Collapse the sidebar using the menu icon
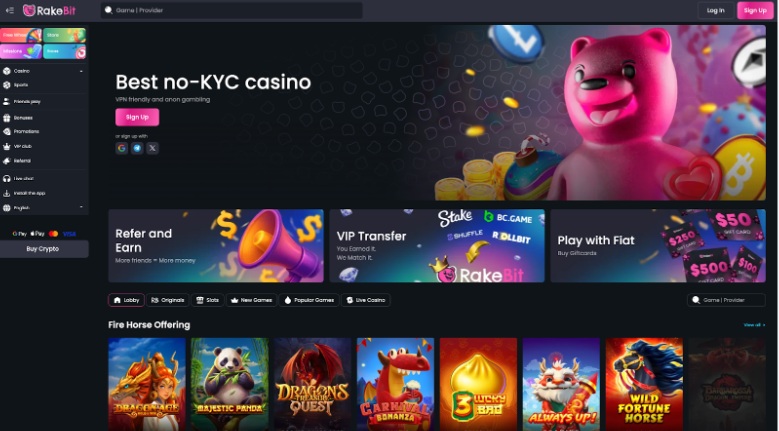This screenshot has height=431, width=779. pyautogui.click(x=9, y=10)
